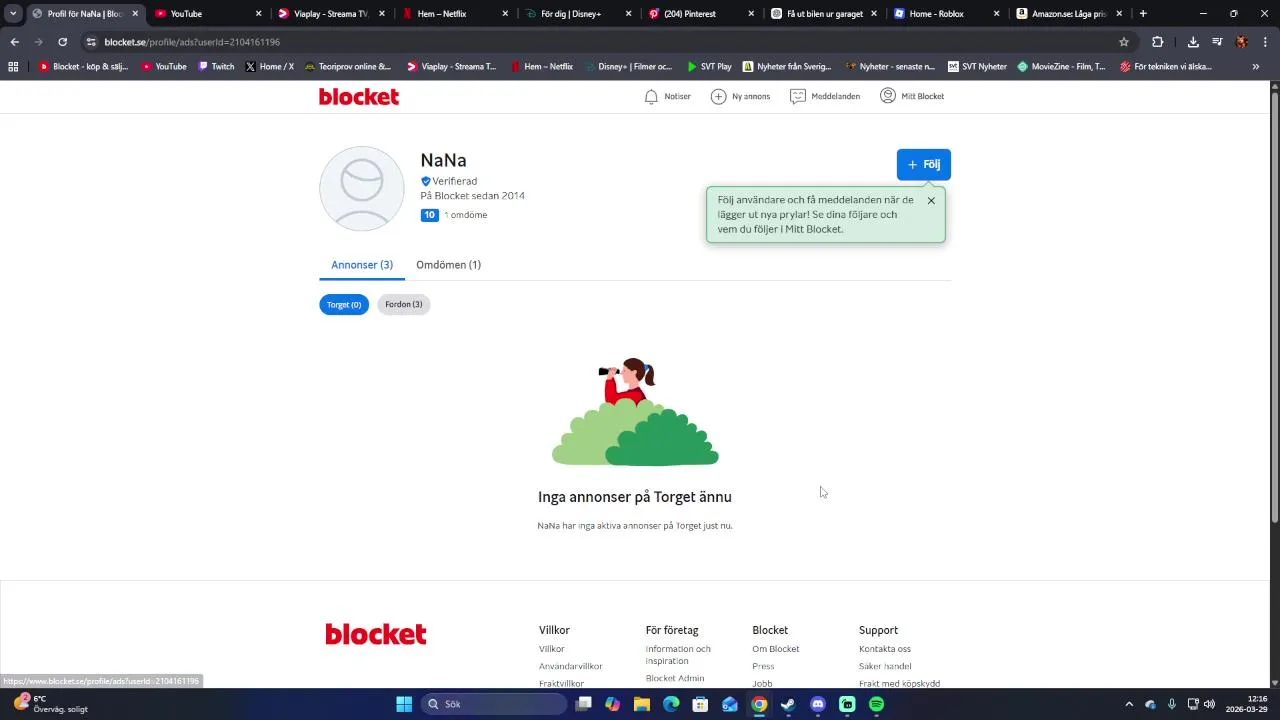The height and width of the screenshot is (720, 1280).
Task: Open Discord from the taskbar
Action: click(818, 704)
